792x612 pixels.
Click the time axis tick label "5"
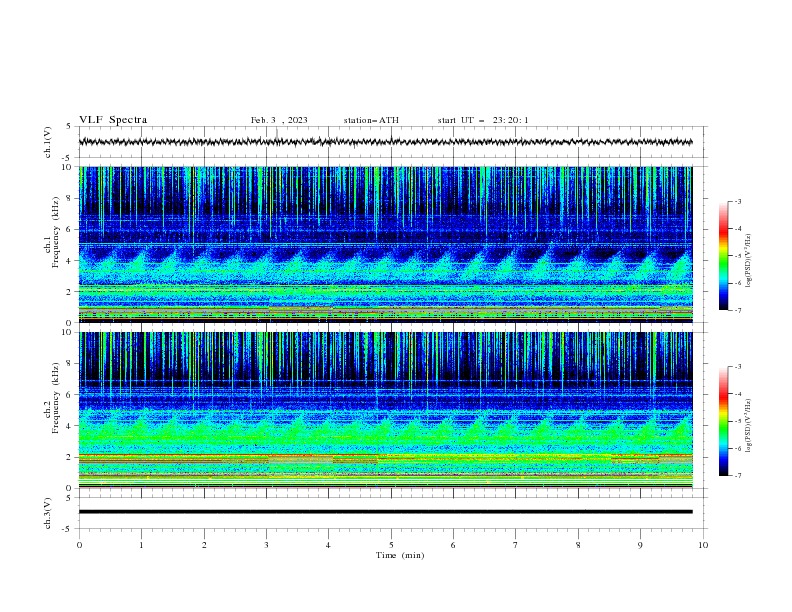[391, 545]
